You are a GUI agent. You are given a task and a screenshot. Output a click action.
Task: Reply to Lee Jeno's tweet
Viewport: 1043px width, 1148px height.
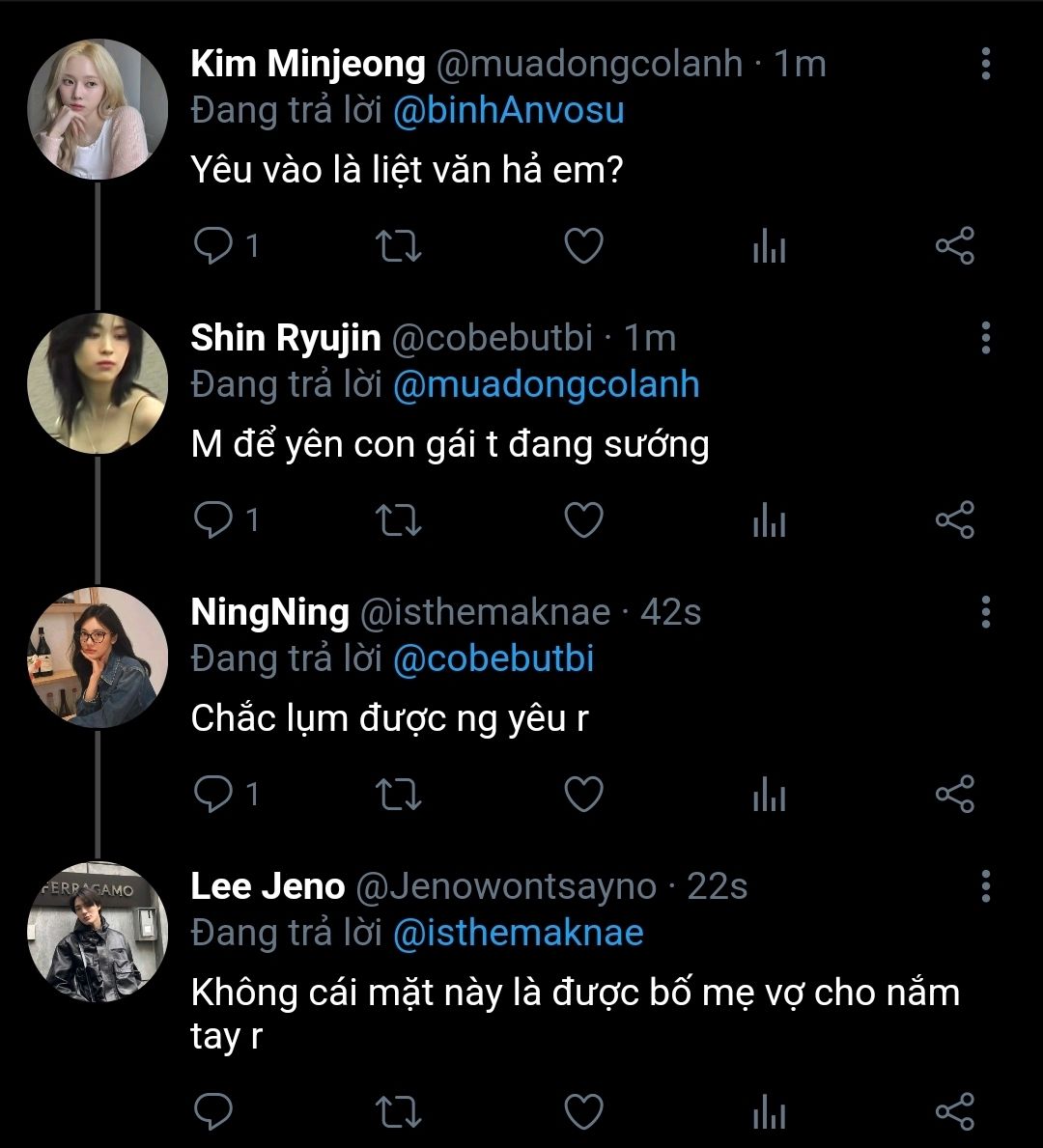point(211,1111)
